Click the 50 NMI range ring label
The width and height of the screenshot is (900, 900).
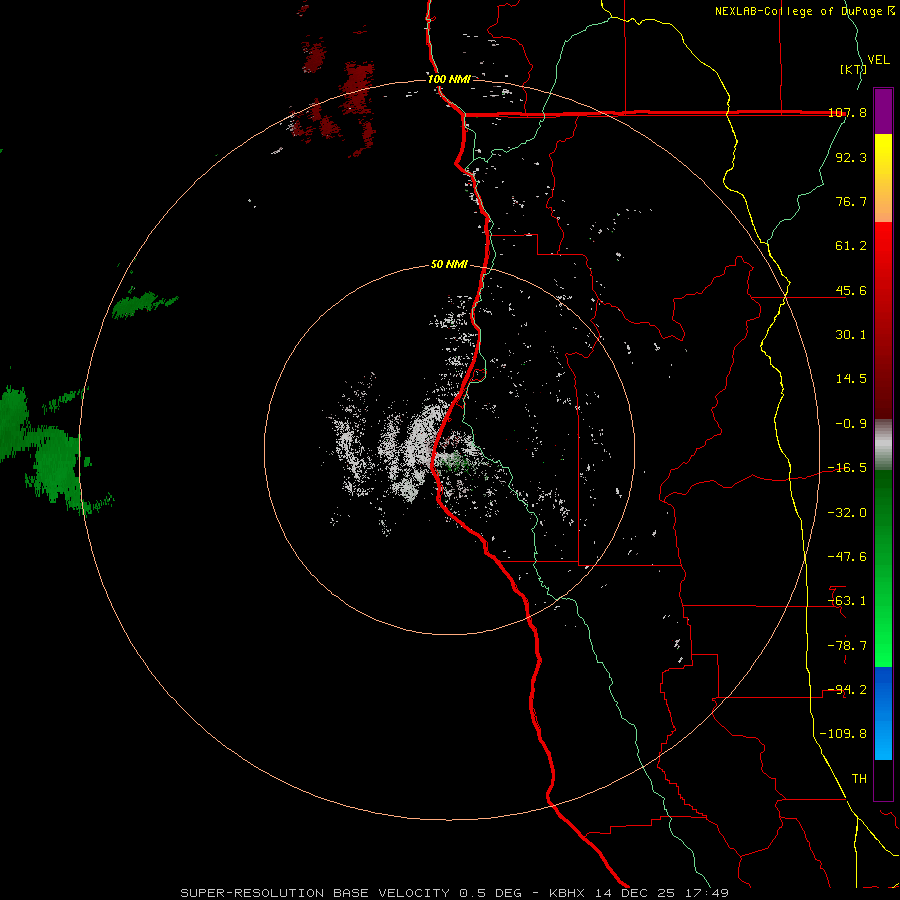point(449,265)
